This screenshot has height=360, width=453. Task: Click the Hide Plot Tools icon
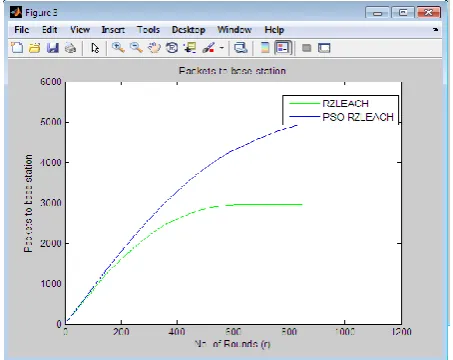coord(306,48)
